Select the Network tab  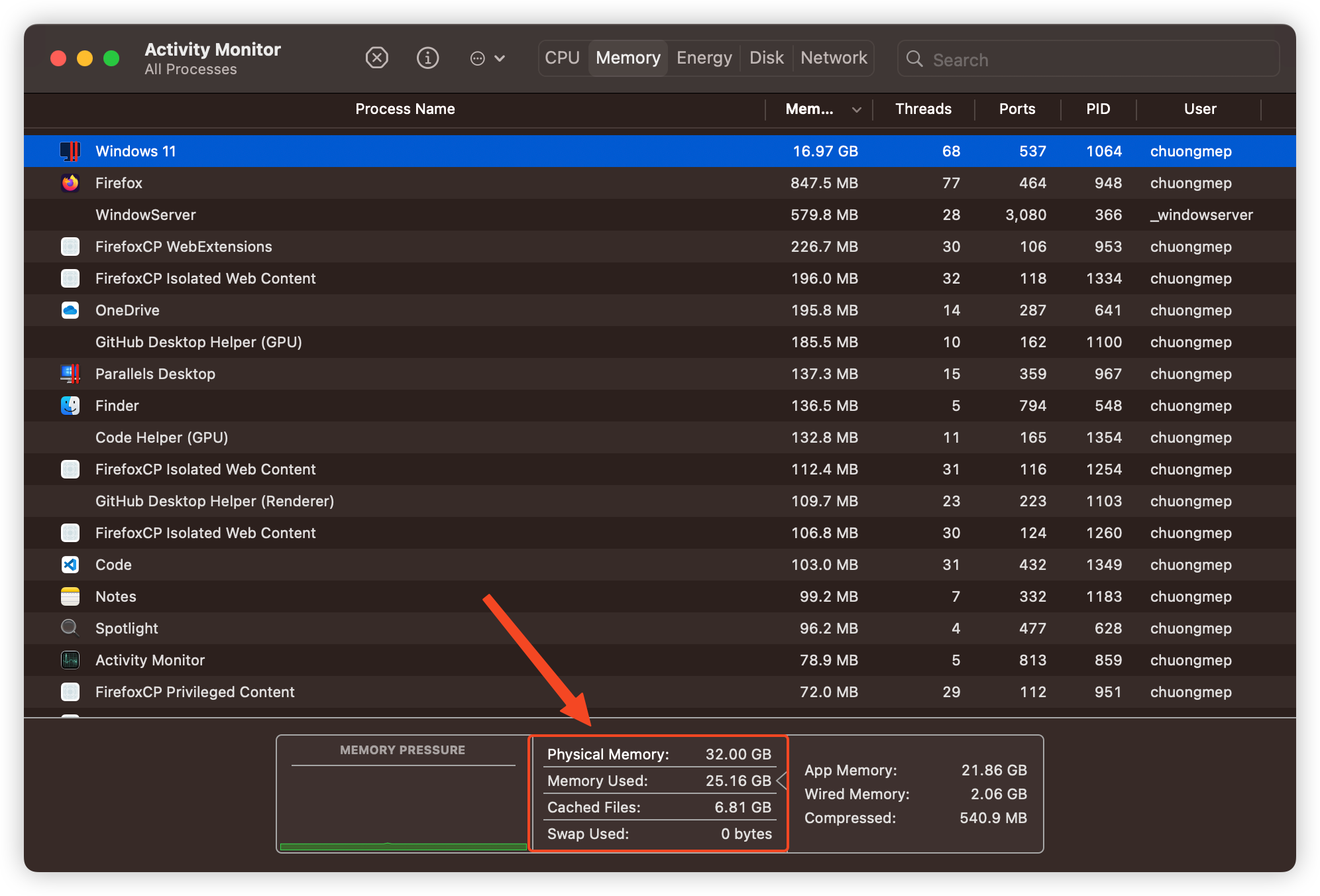pos(834,58)
